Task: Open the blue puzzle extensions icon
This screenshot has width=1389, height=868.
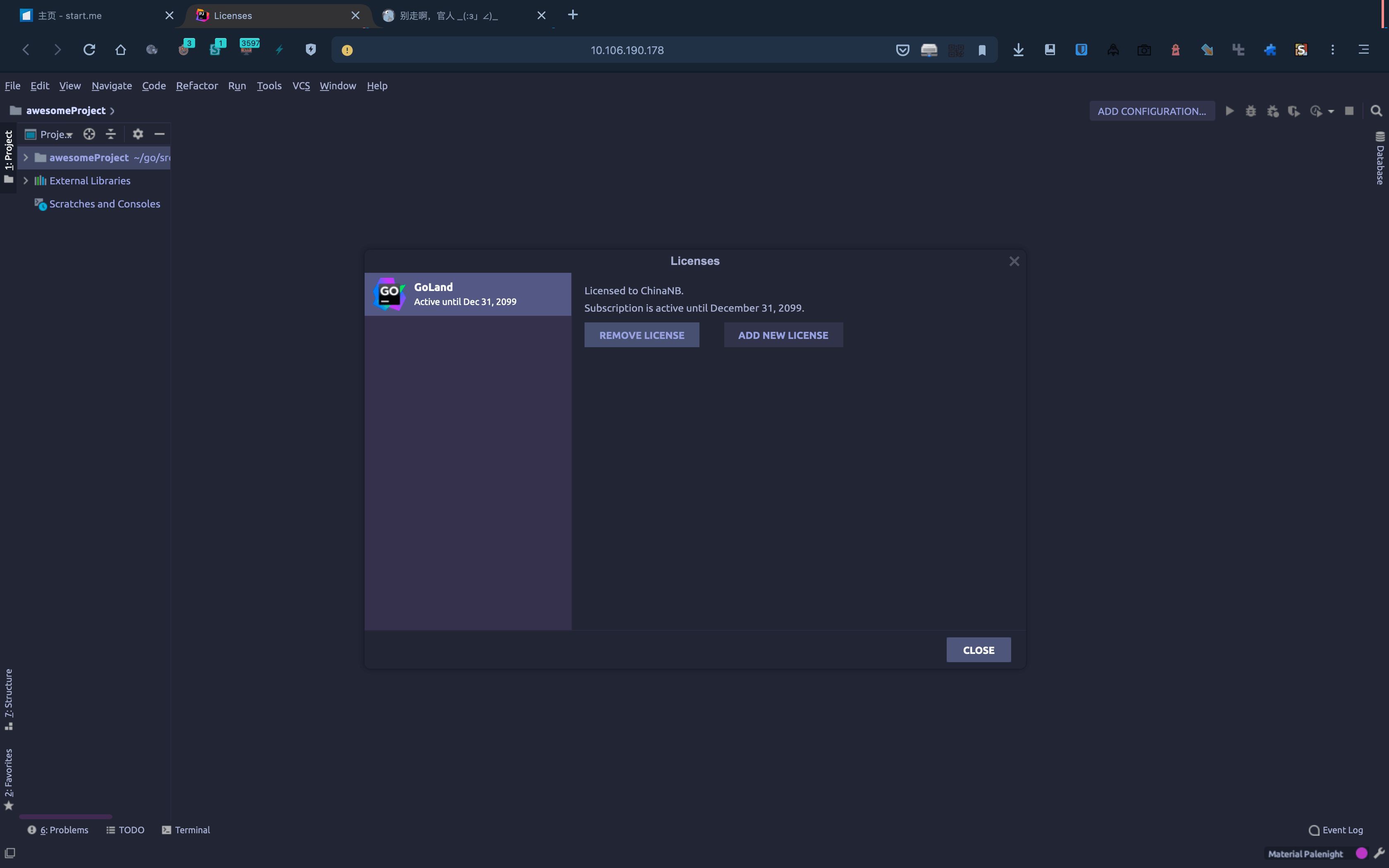Action: 1270,50
